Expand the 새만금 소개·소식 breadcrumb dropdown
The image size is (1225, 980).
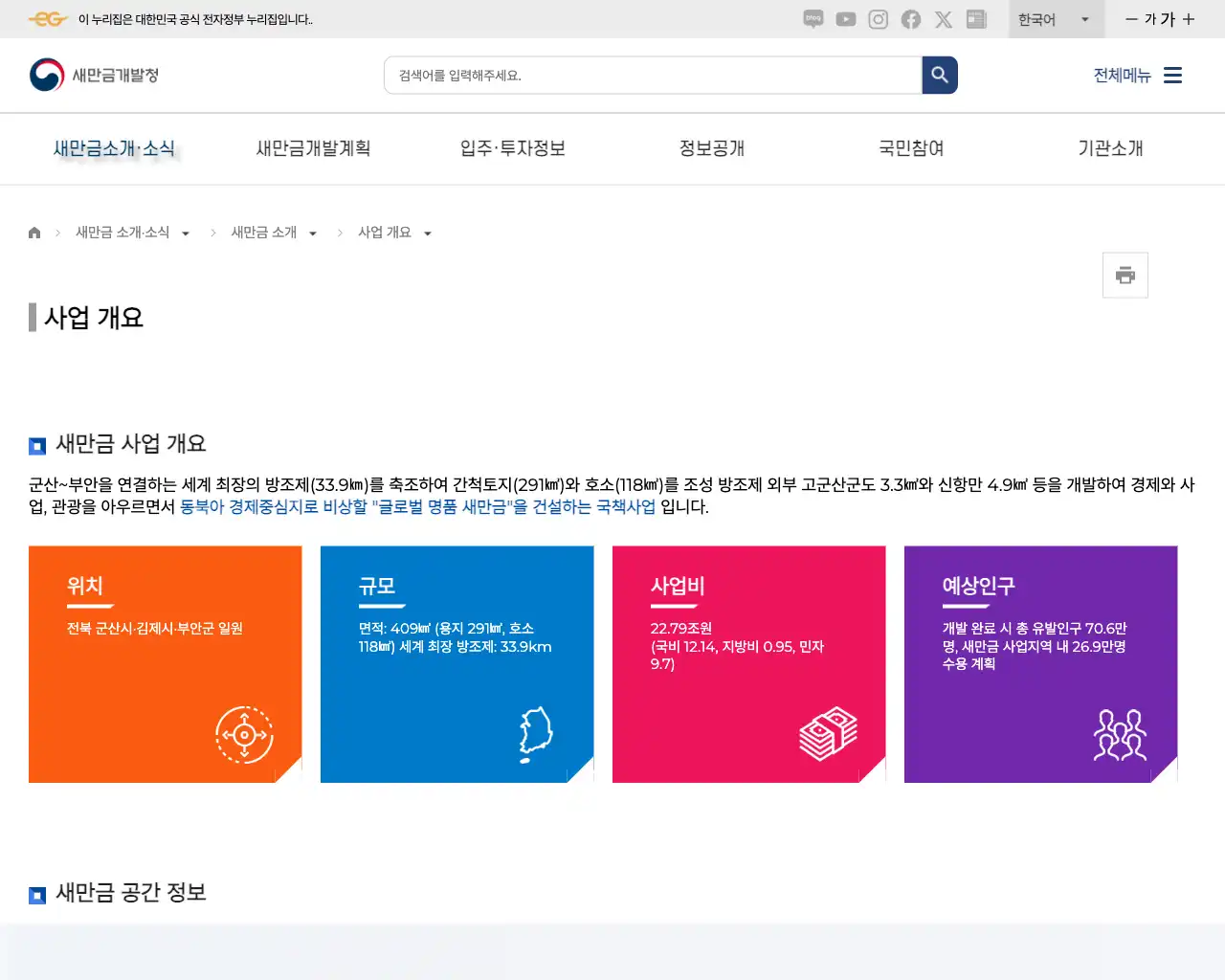click(187, 233)
